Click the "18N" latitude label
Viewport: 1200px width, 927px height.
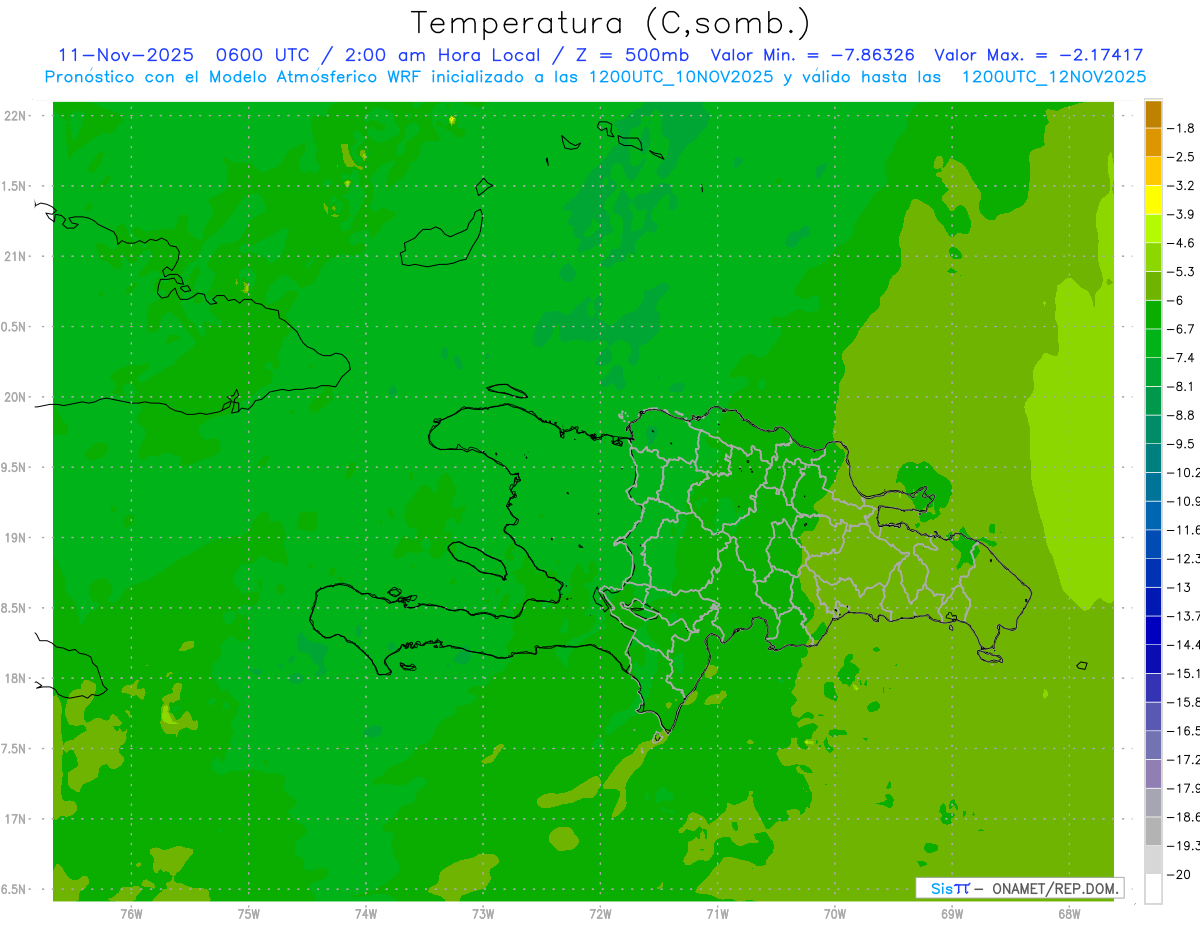pos(15,678)
